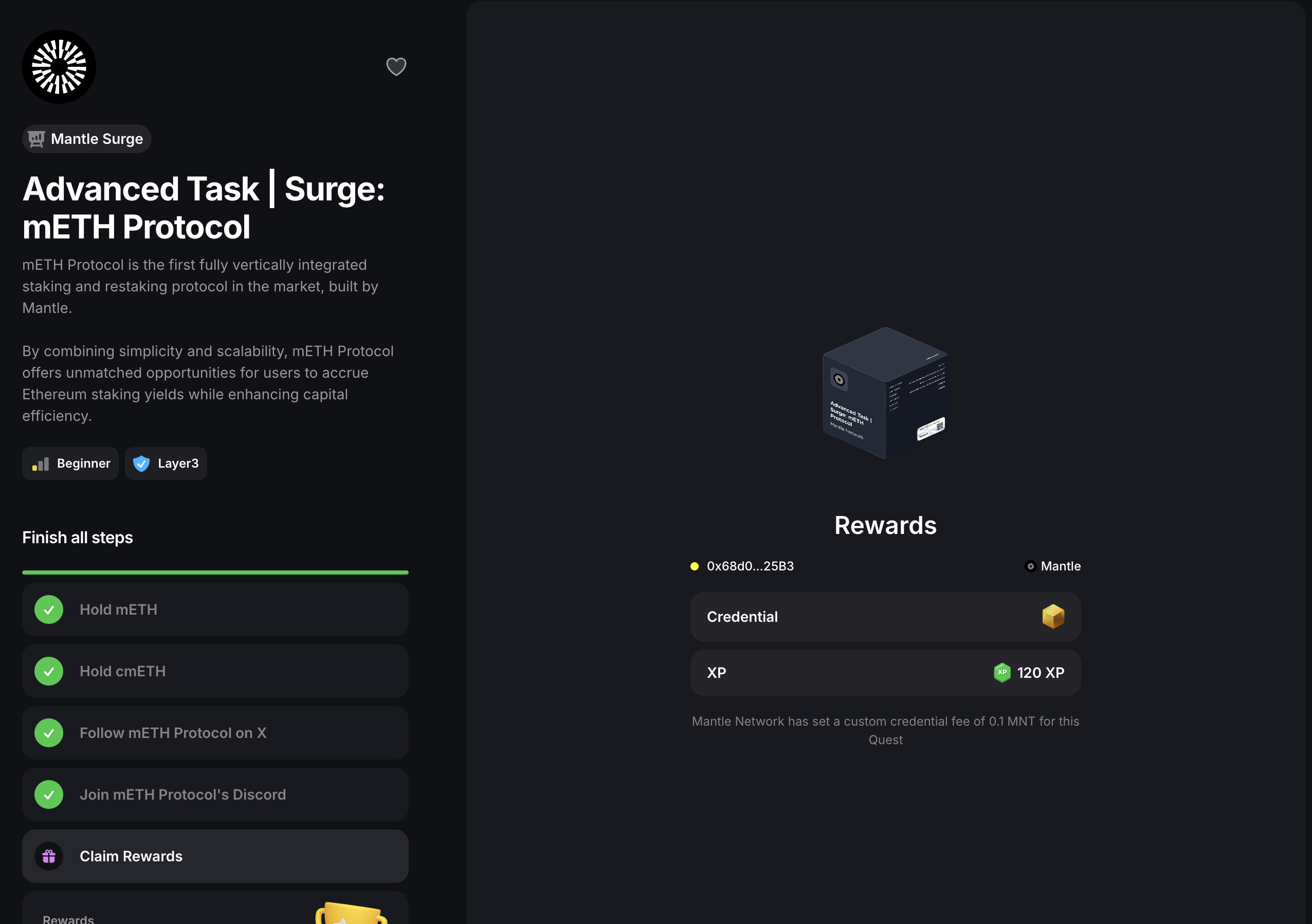This screenshot has height=924, width=1312.
Task: Click the Mantle network chain icon
Action: pyautogui.click(x=1030, y=566)
